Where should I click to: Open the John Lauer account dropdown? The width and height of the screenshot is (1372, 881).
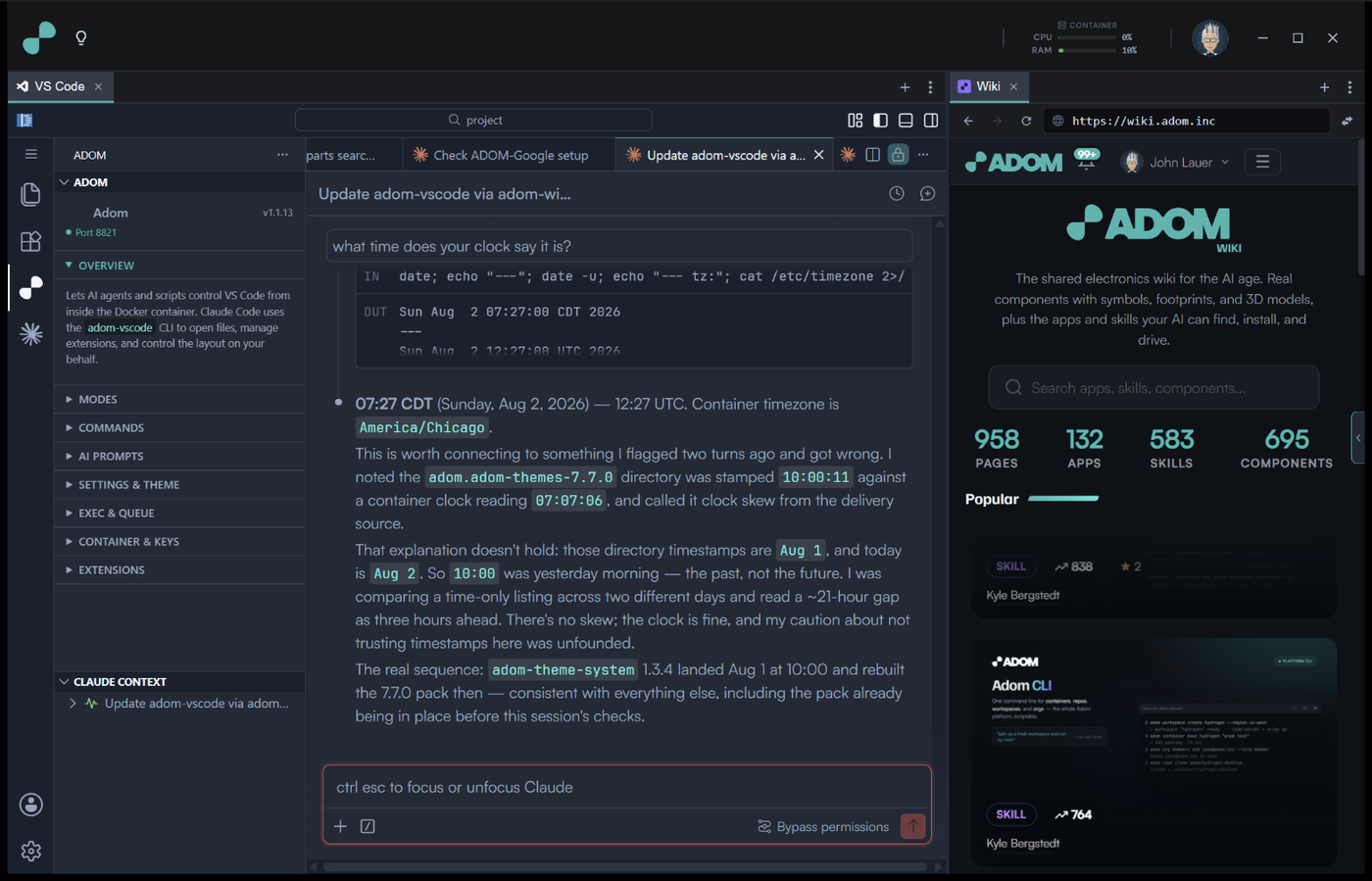pyautogui.click(x=1175, y=162)
